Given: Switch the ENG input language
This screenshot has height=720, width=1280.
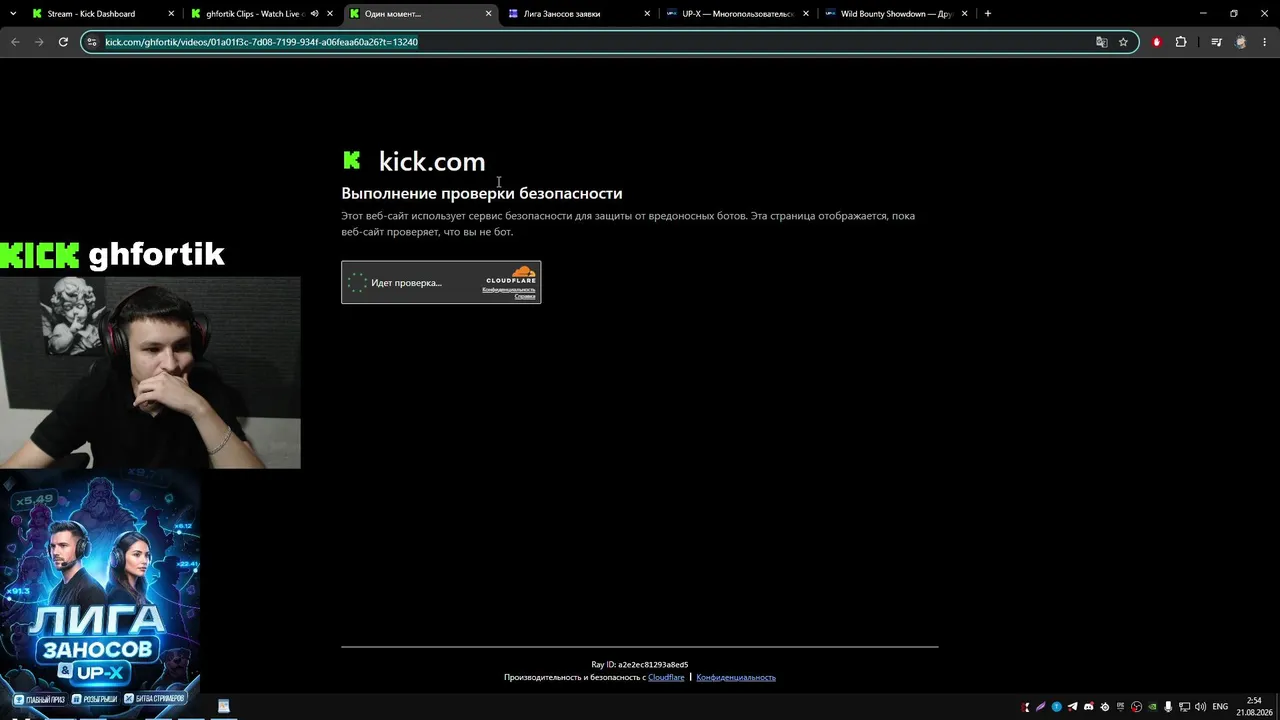Looking at the screenshot, I should click(x=1220, y=707).
